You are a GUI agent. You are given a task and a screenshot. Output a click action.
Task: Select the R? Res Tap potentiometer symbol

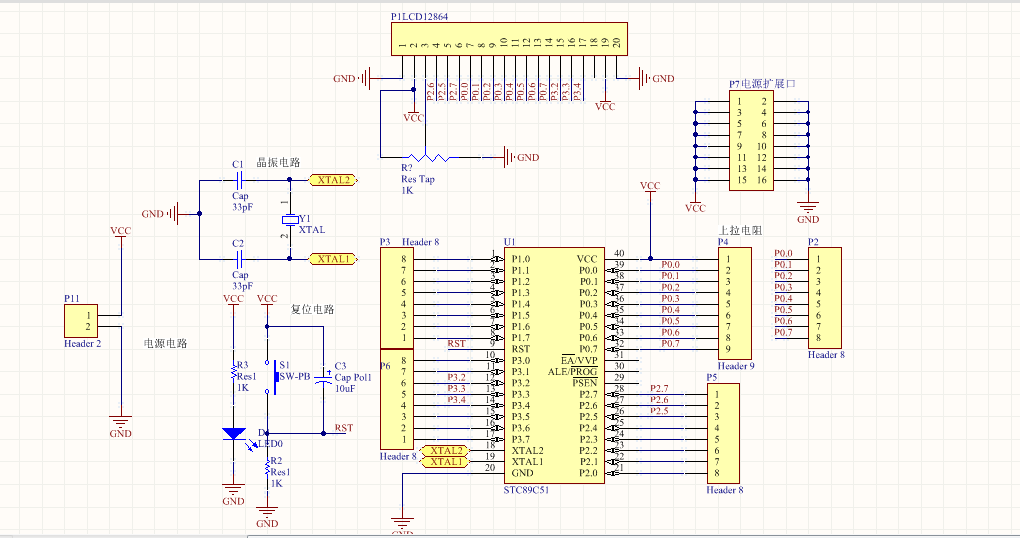pyautogui.click(x=427, y=157)
